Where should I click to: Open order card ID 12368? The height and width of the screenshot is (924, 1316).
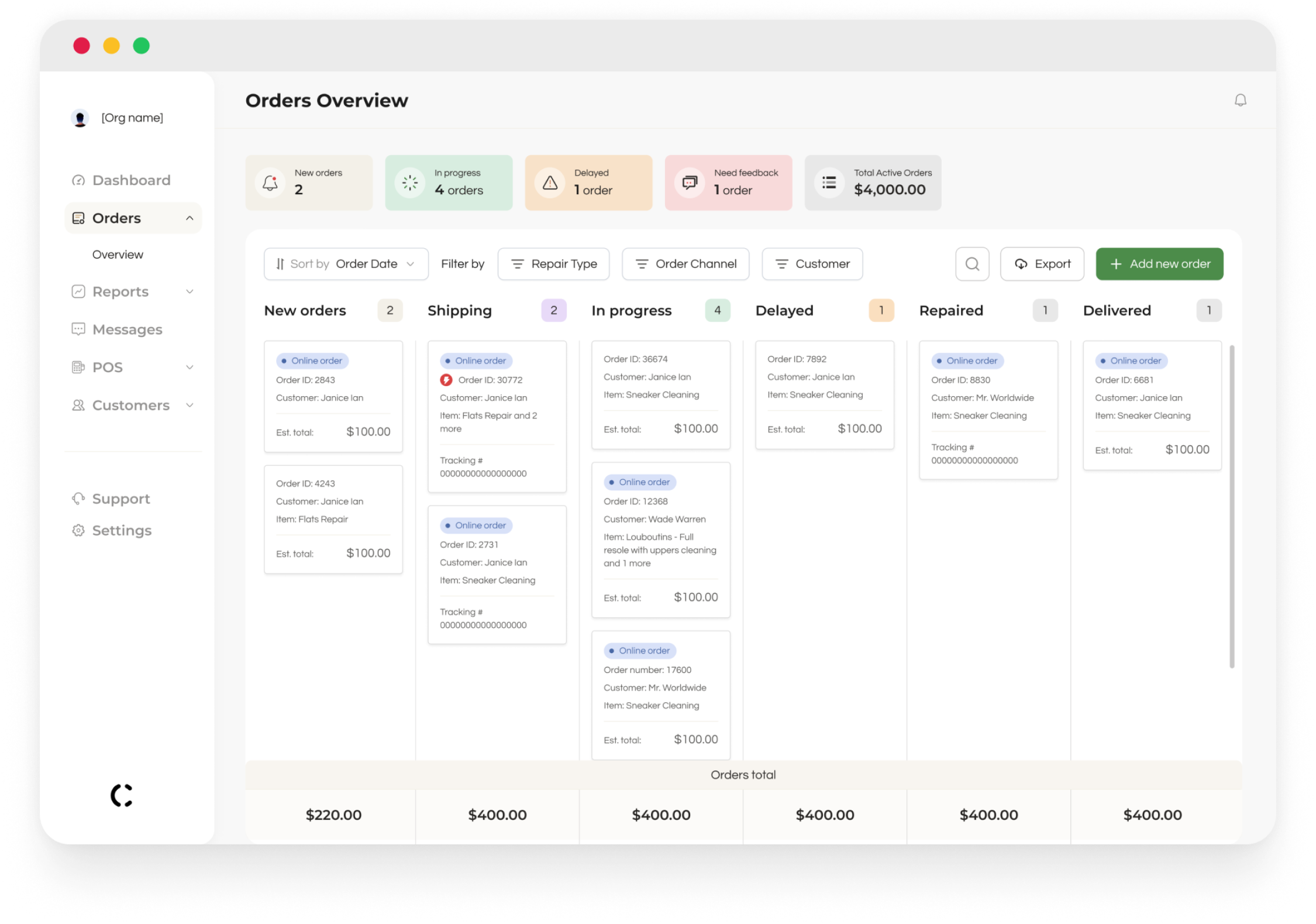tap(661, 540)
